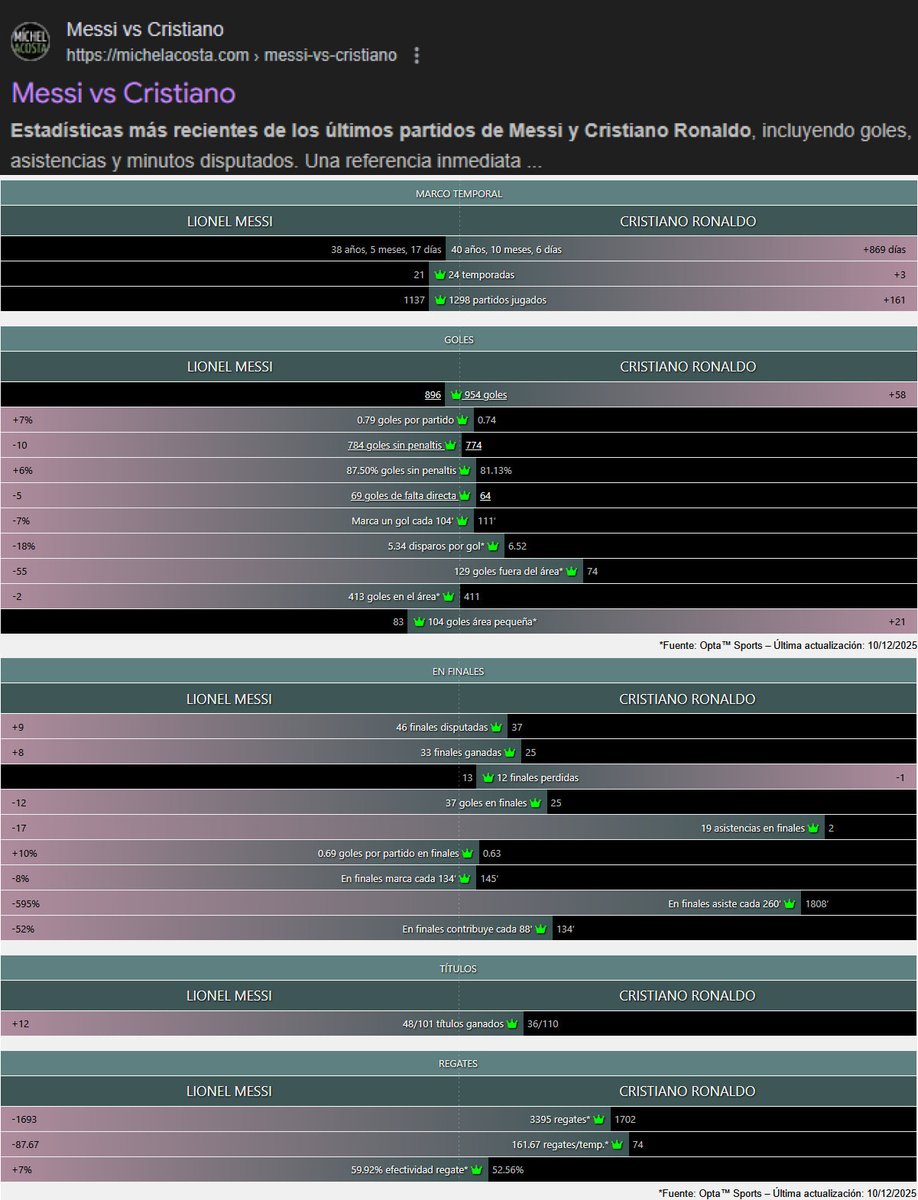The width and height of the screenshot is (918, 1200).
Task: Click the crown icon beside 1298 partidos jugados
Action: (439, 299)
